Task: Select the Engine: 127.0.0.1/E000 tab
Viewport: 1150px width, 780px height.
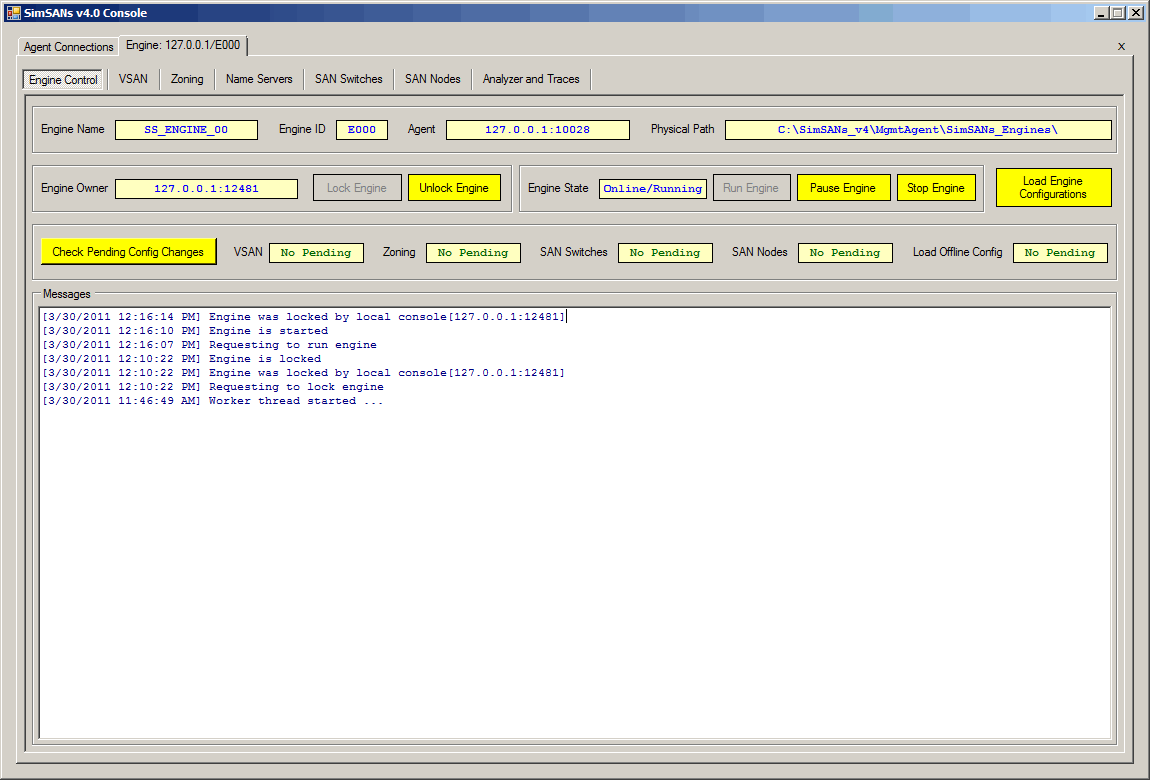Action: tap(183, 46)
